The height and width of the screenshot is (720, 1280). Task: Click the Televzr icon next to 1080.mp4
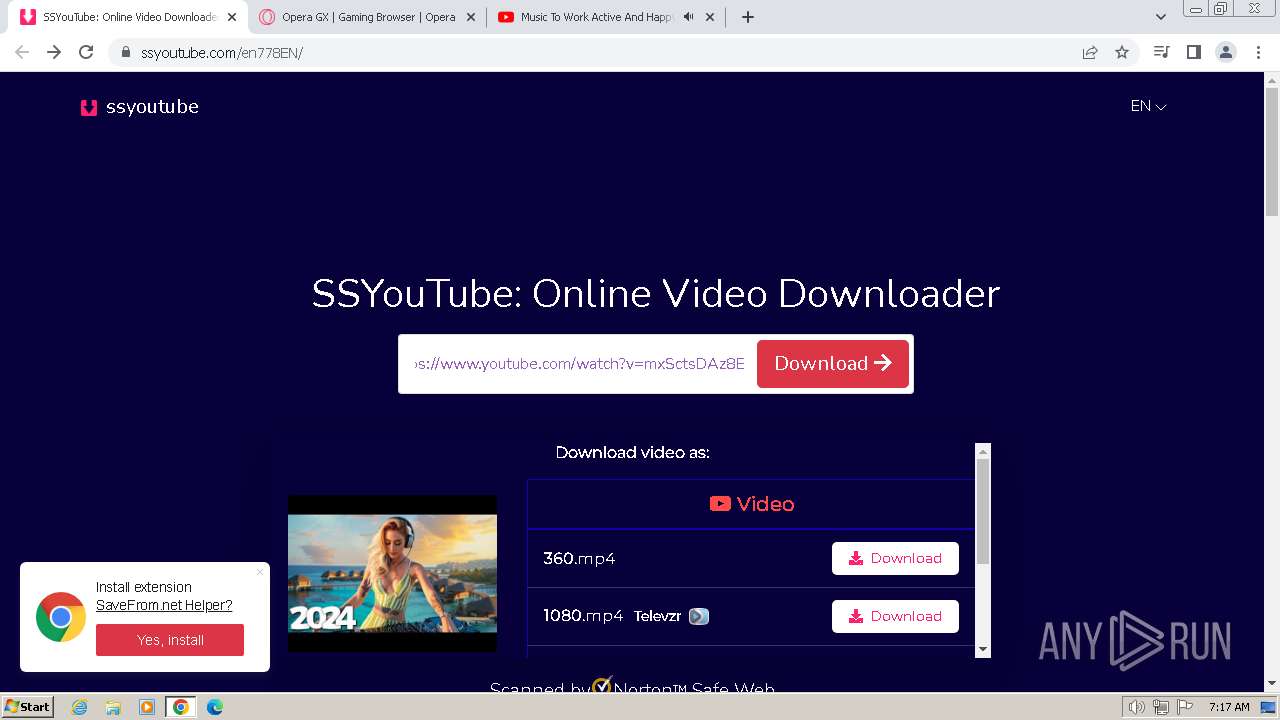[699, 616]
